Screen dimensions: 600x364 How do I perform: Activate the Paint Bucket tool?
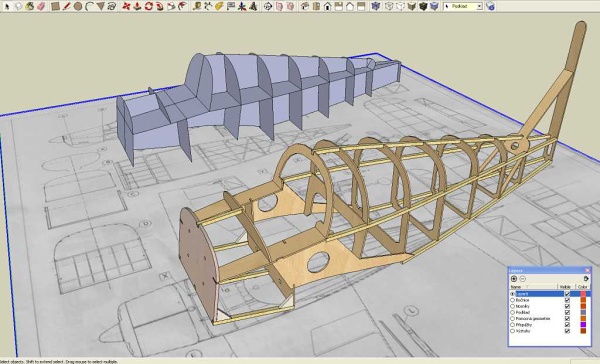(x=29, y=6)
